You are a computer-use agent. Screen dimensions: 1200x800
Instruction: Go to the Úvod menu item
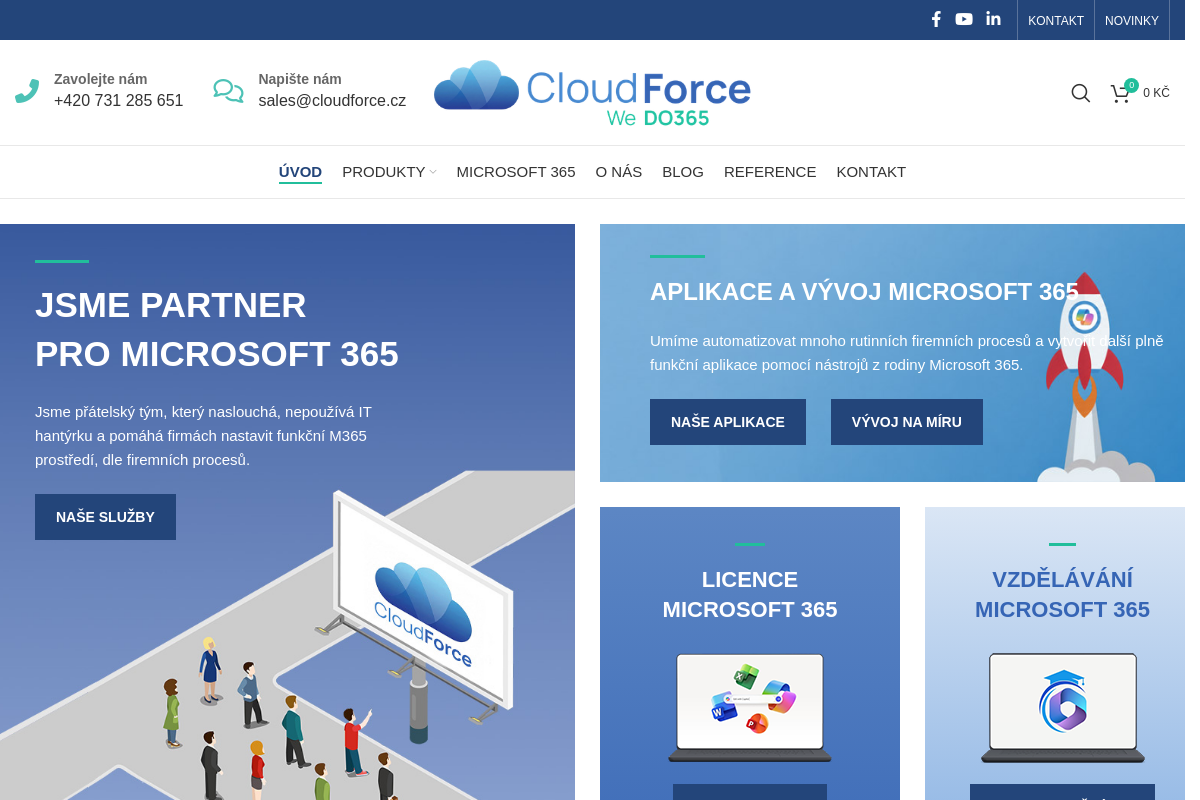pos(300,172)
